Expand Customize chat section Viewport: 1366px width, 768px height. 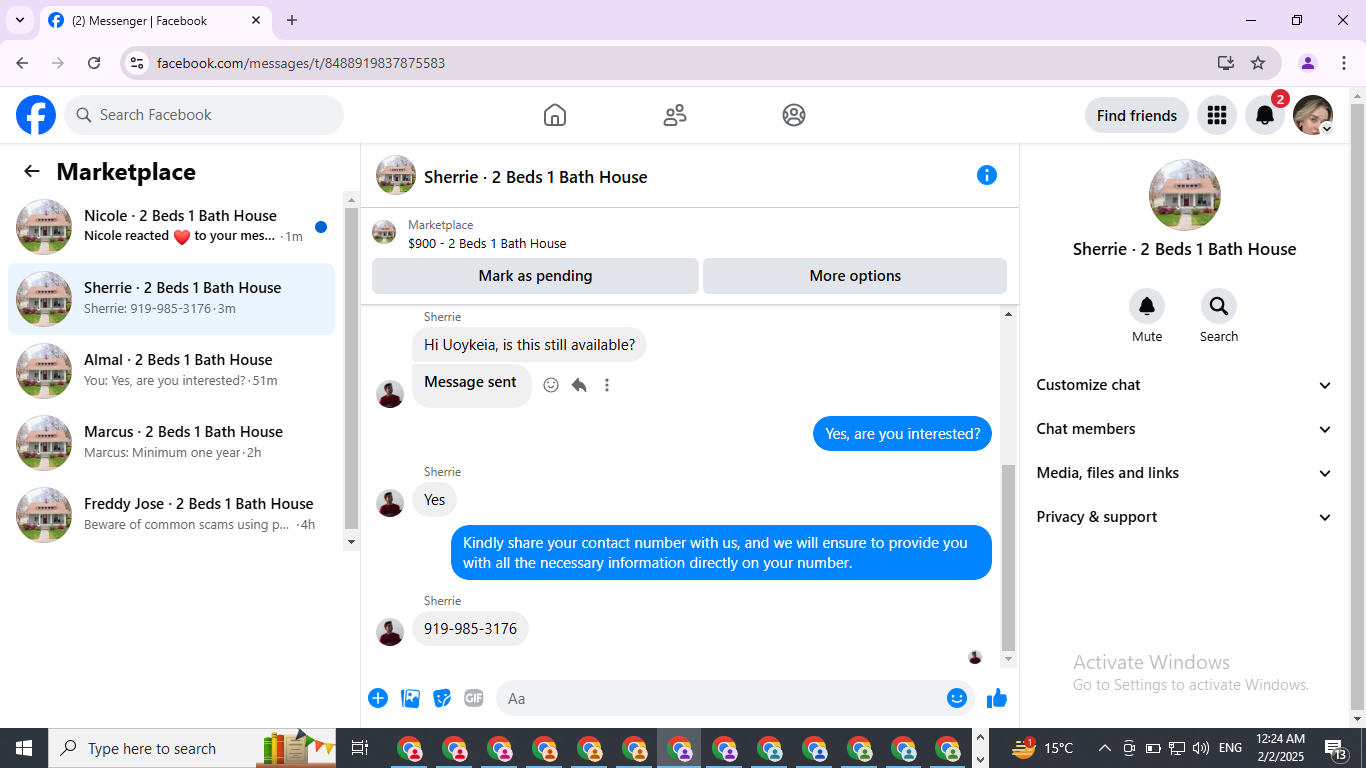coord(1184,385)
